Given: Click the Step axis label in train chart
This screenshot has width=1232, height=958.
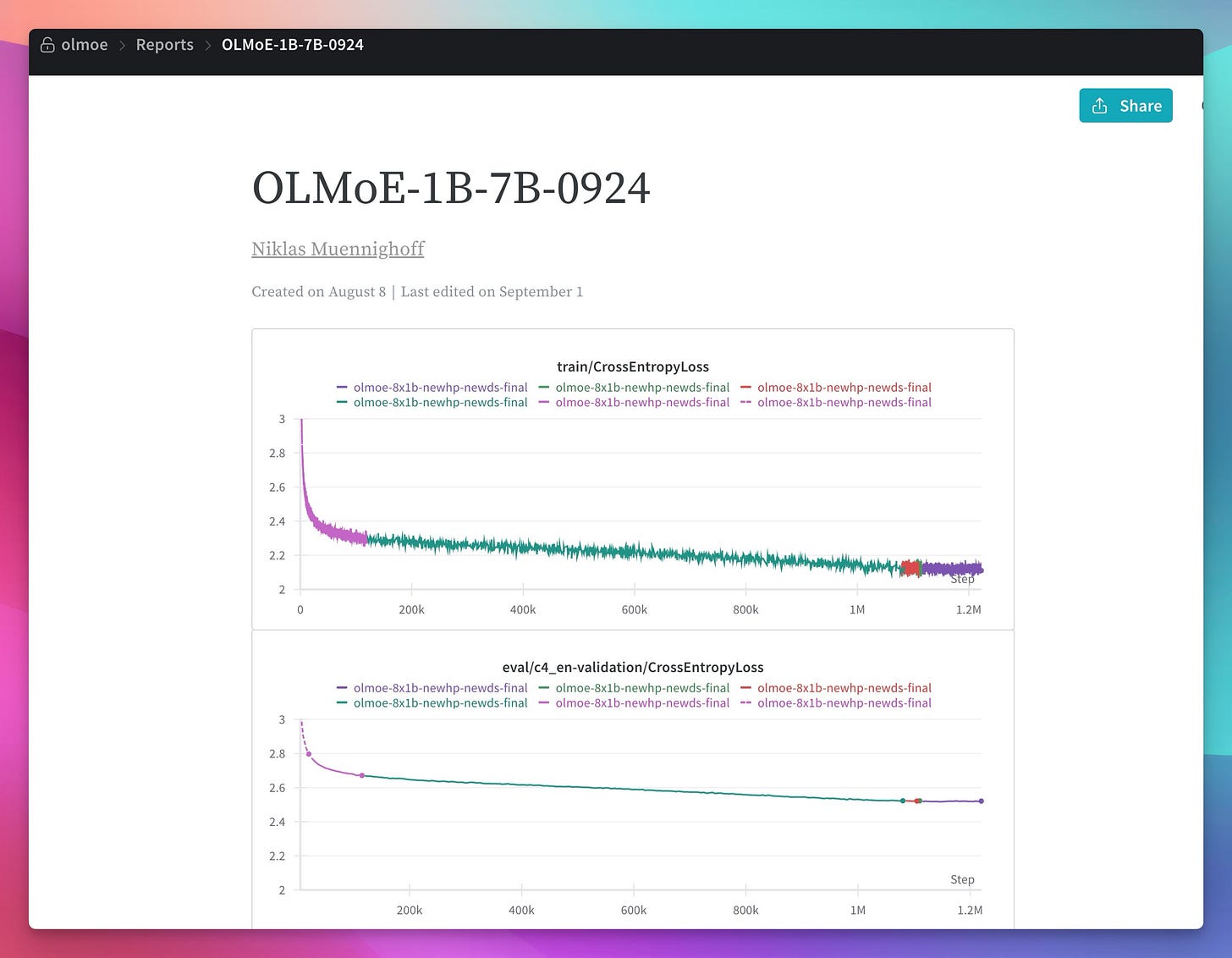Looking at the screenshot, I should [x=962, y=579].
